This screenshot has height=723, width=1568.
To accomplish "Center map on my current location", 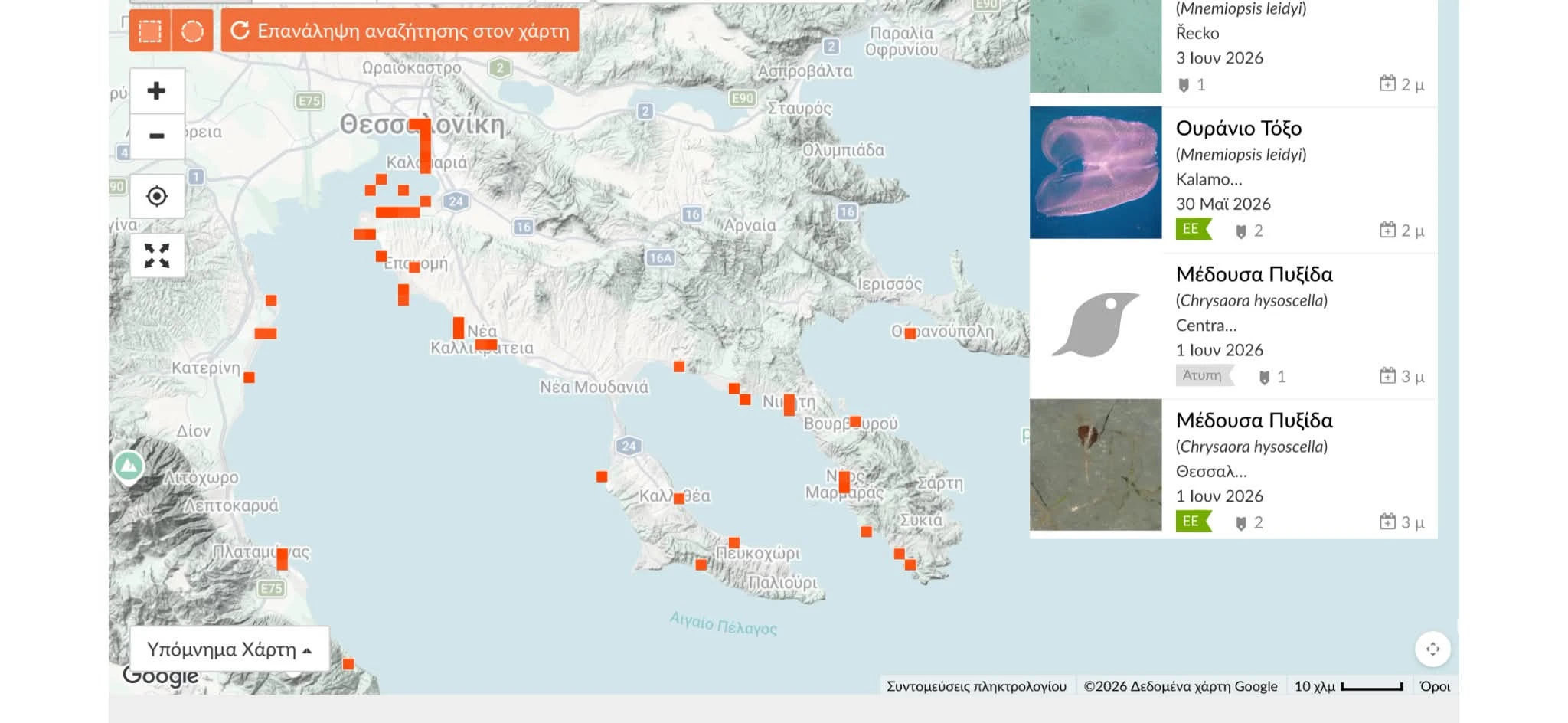I will tap(157, 196).
